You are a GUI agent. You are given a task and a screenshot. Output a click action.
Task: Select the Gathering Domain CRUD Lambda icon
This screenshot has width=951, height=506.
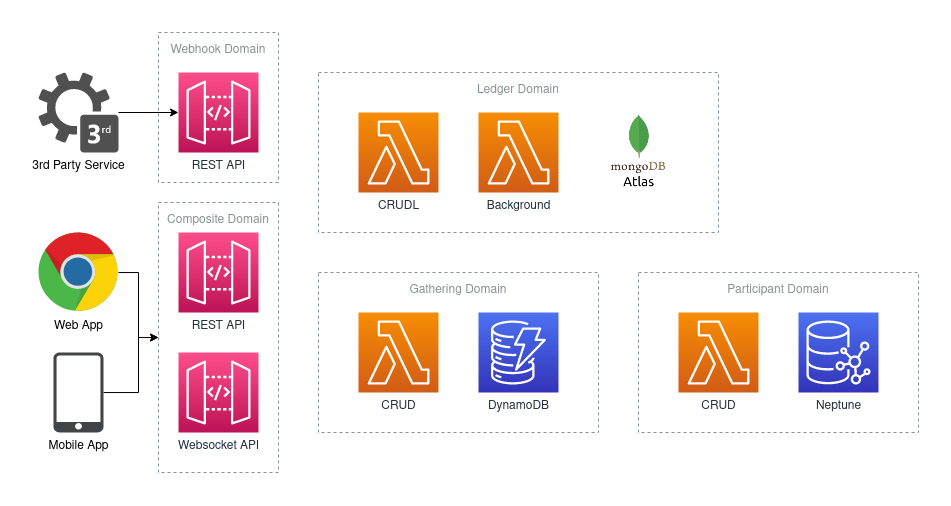(x=398, y=353)
